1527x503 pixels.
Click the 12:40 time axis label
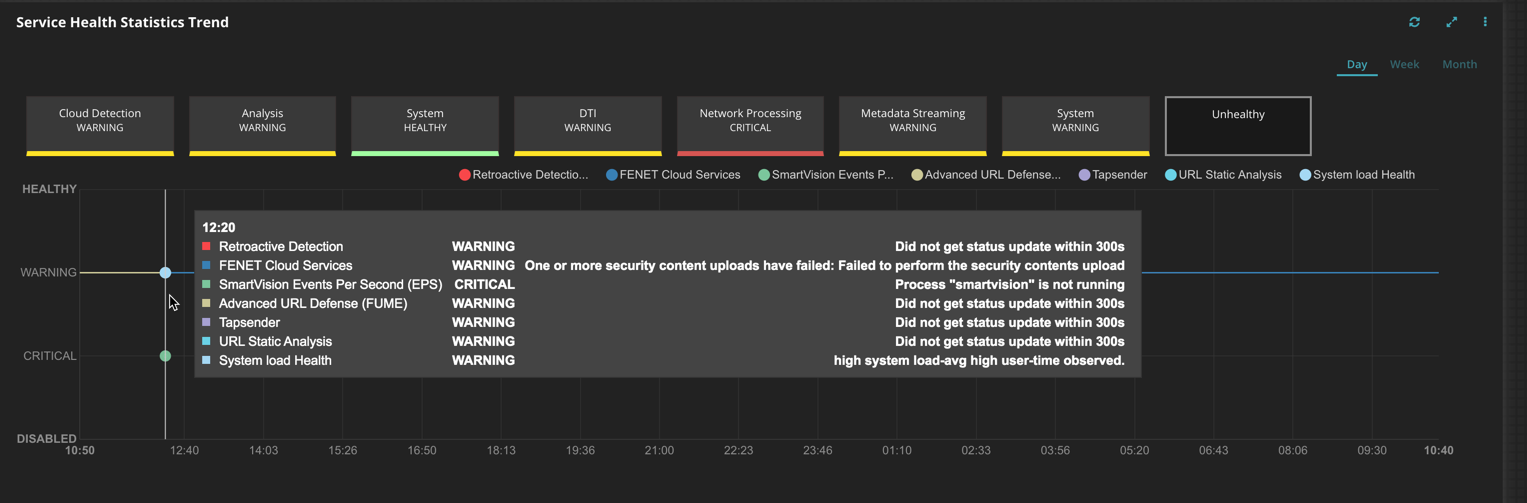click(184, 451)
